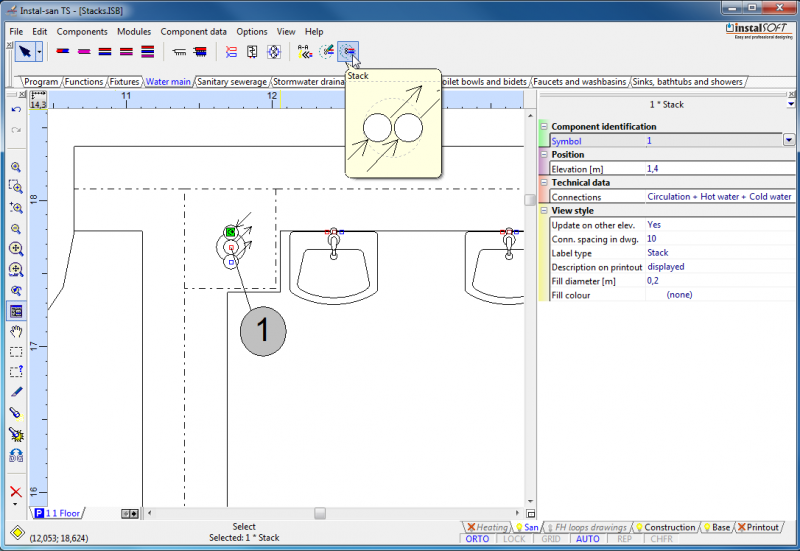Click the flashlight search tool
800x551 pixels.
pos(16,413)
